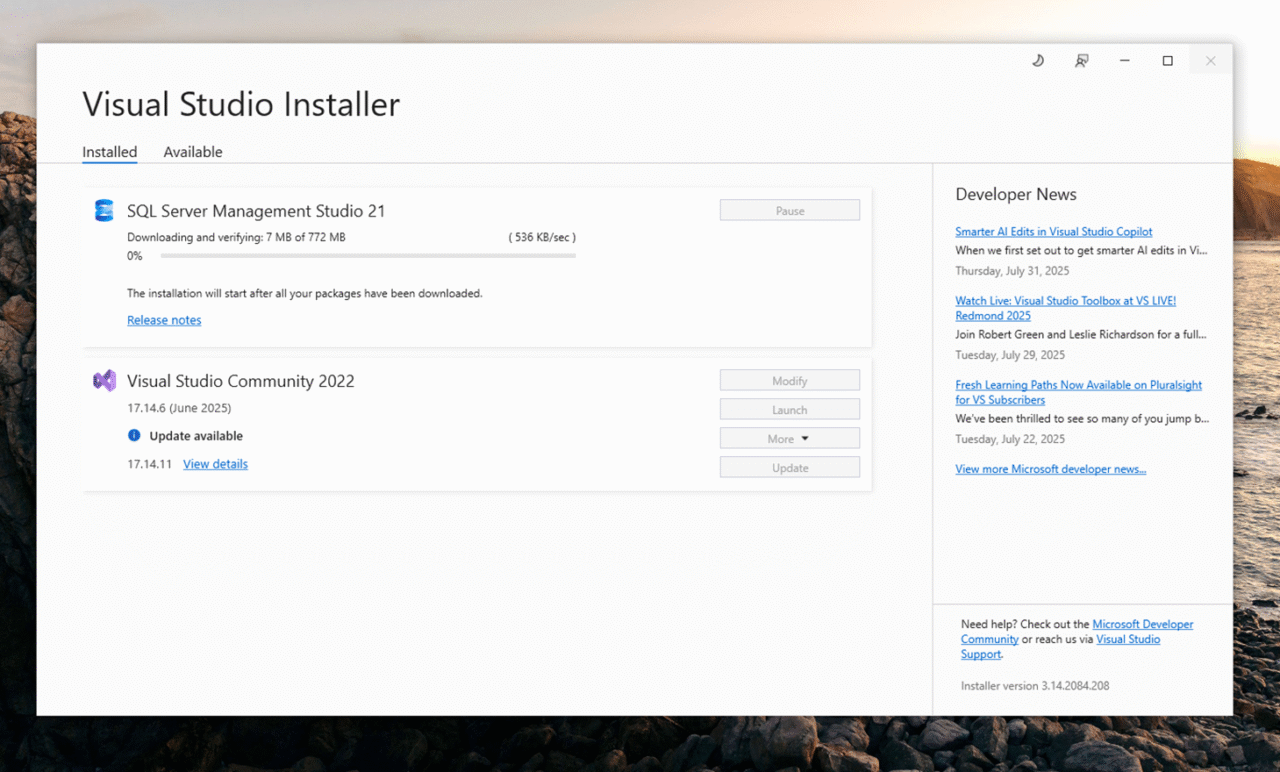This screenshot has height=772, width=1280.
Task: Click the Thursday, July 31, 2025 date
Action: point(1012,271)
